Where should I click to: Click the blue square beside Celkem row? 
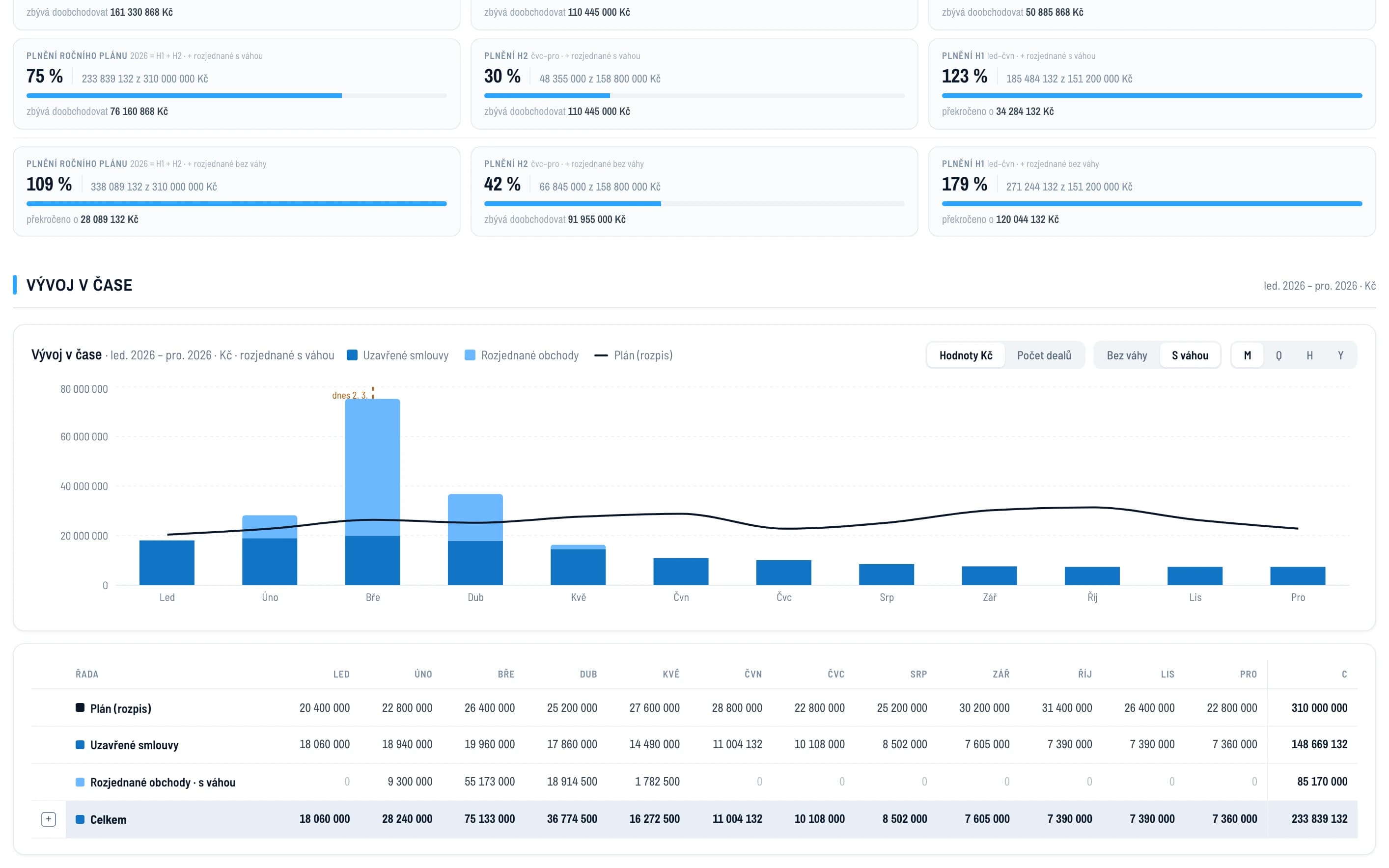[x=80, y=819]
